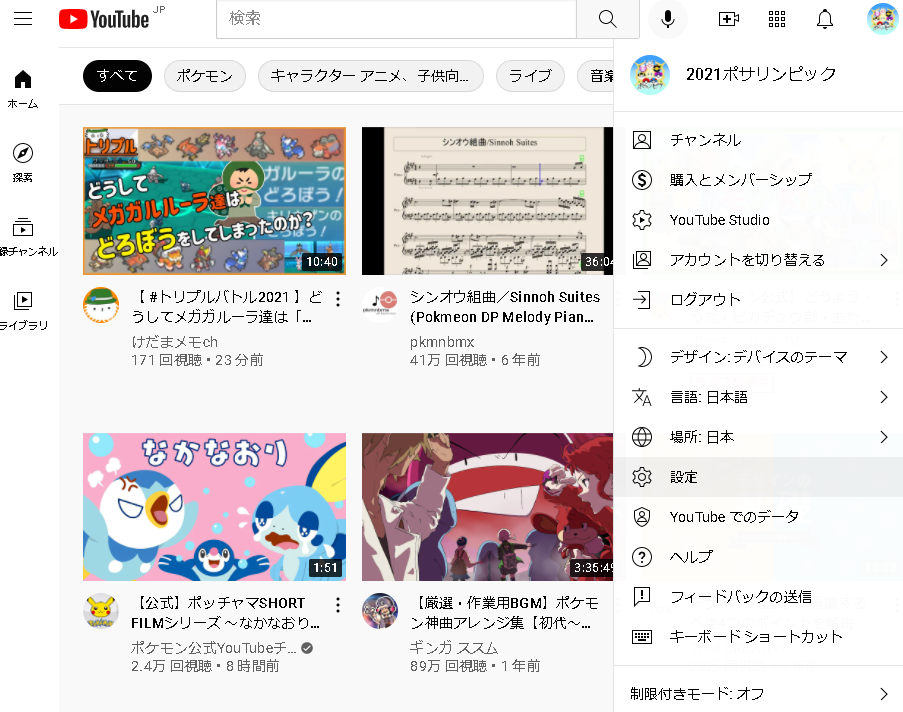Viewport: 903px width, 712px height.
Task: Click the globe icon for 場所
Action: pos(642,437)
